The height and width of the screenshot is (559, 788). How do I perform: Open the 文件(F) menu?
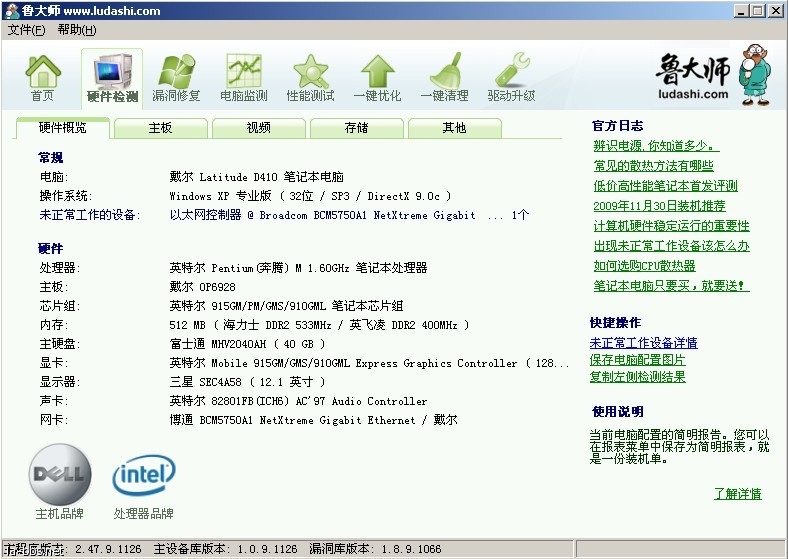coord(26,30)
